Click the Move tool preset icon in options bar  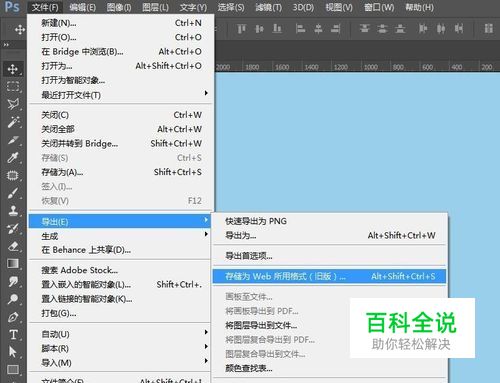pos(20,29)
